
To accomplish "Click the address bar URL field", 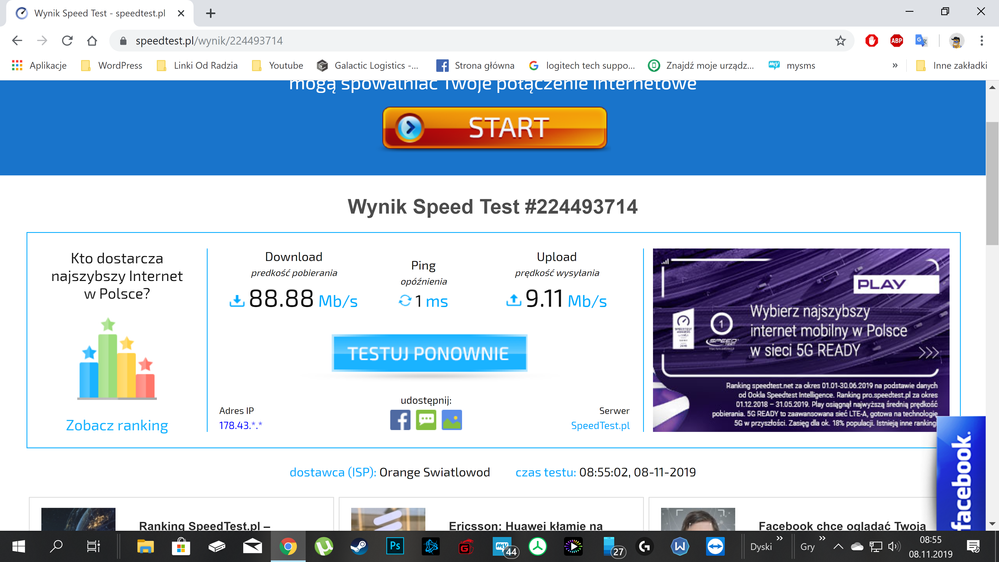I will coord(471,41).
